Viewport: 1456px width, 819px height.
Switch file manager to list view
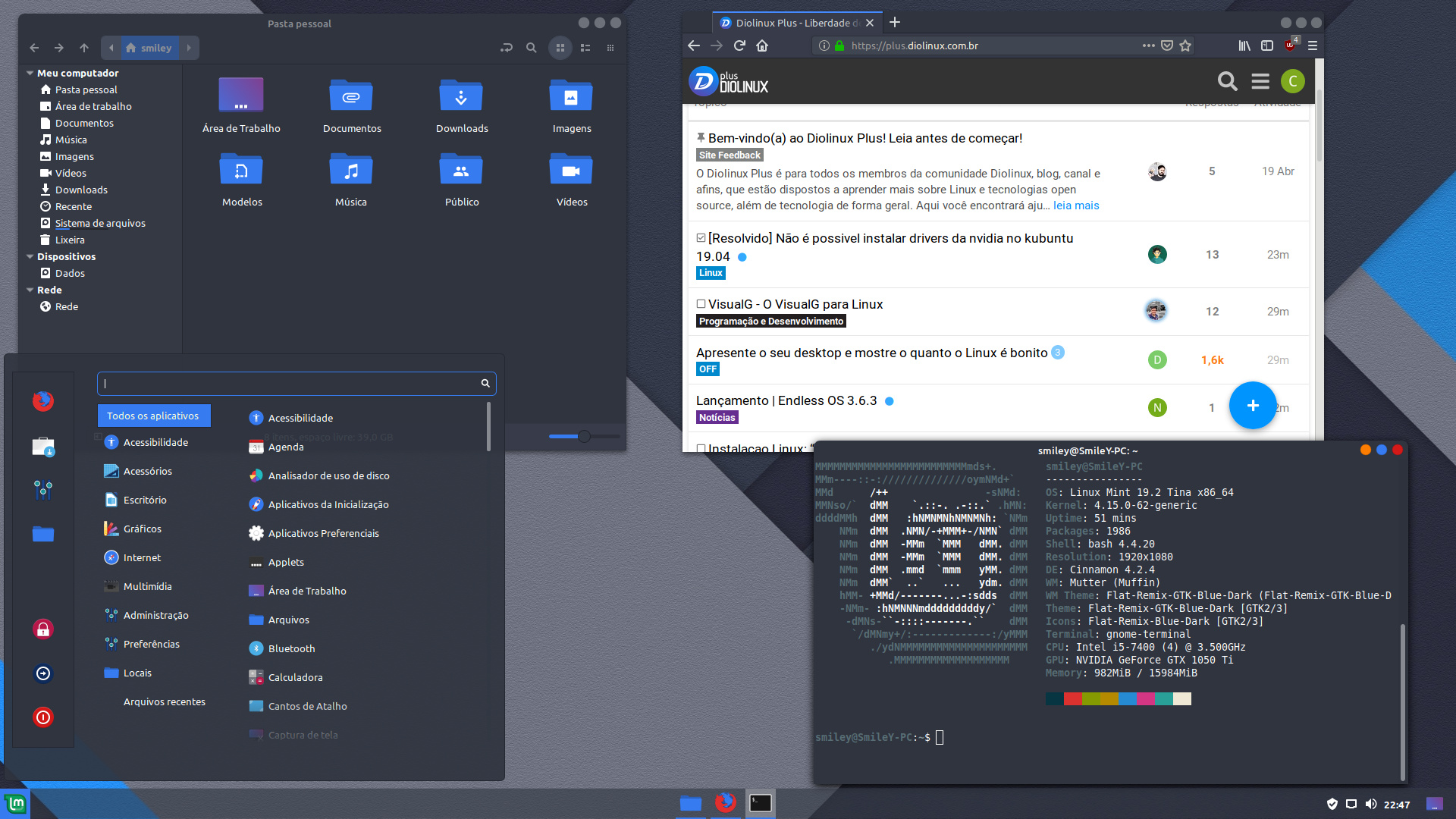(585, 48)
